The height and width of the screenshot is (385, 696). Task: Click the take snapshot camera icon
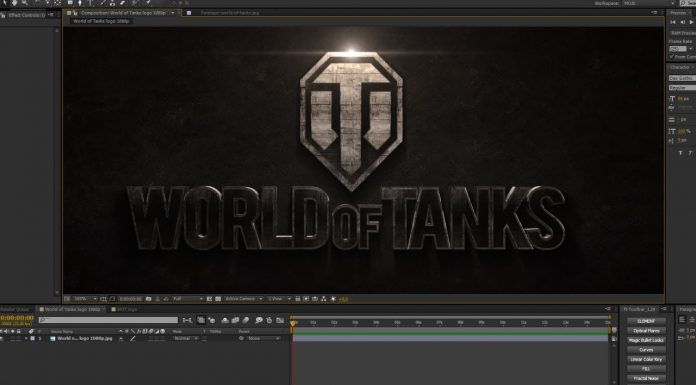148,299
